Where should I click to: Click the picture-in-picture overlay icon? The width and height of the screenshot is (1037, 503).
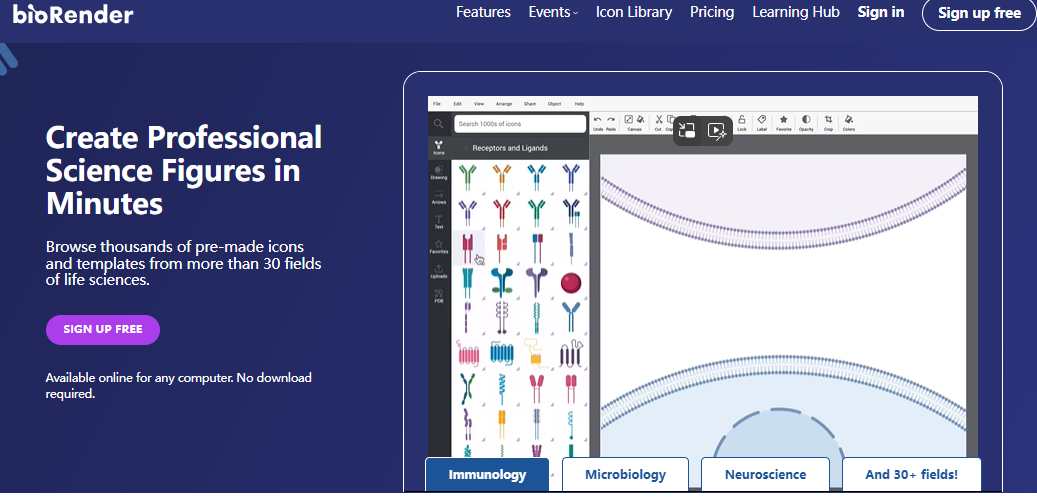687,130
